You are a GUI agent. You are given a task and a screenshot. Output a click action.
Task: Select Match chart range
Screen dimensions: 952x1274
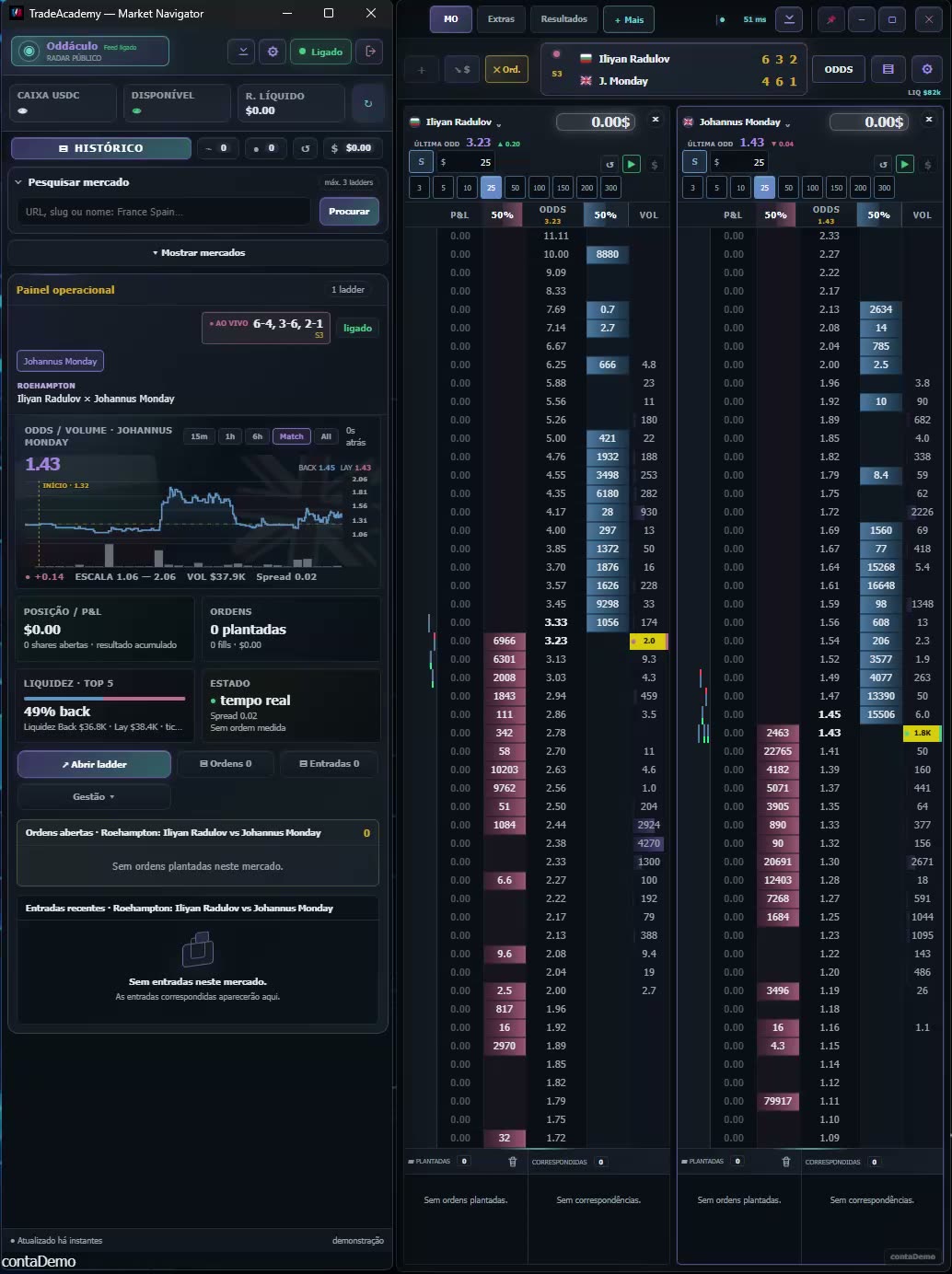[292, 436]
